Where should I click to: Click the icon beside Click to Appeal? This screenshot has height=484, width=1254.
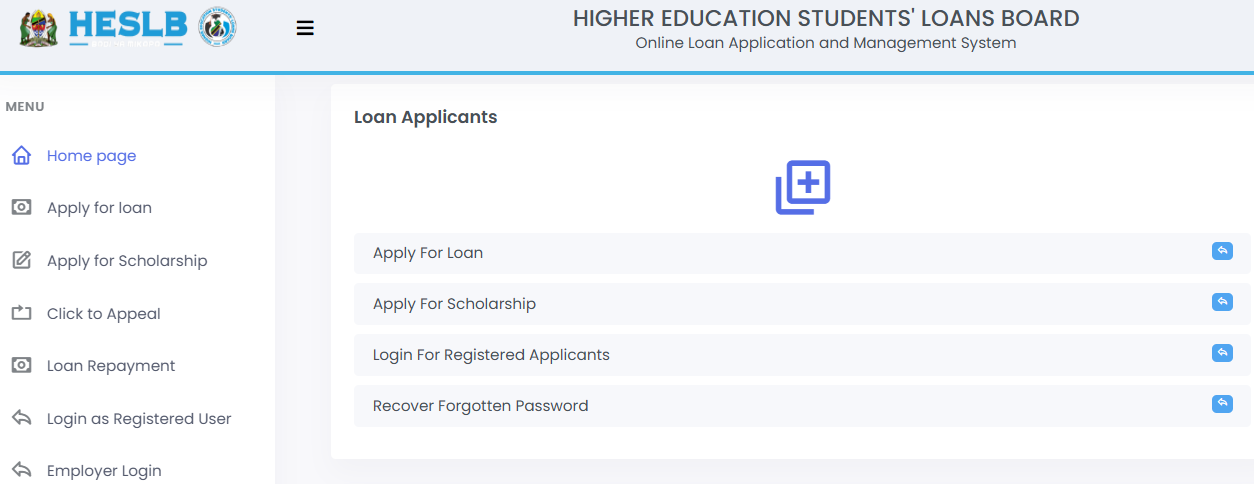(x=21, y=313)
